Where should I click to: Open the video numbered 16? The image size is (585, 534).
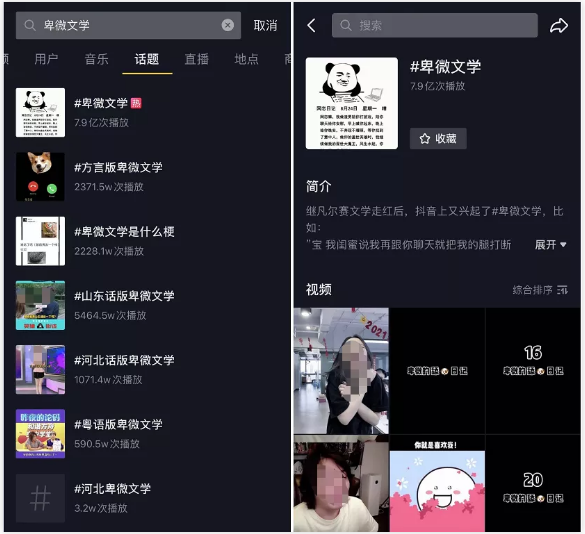coord(533,371)
